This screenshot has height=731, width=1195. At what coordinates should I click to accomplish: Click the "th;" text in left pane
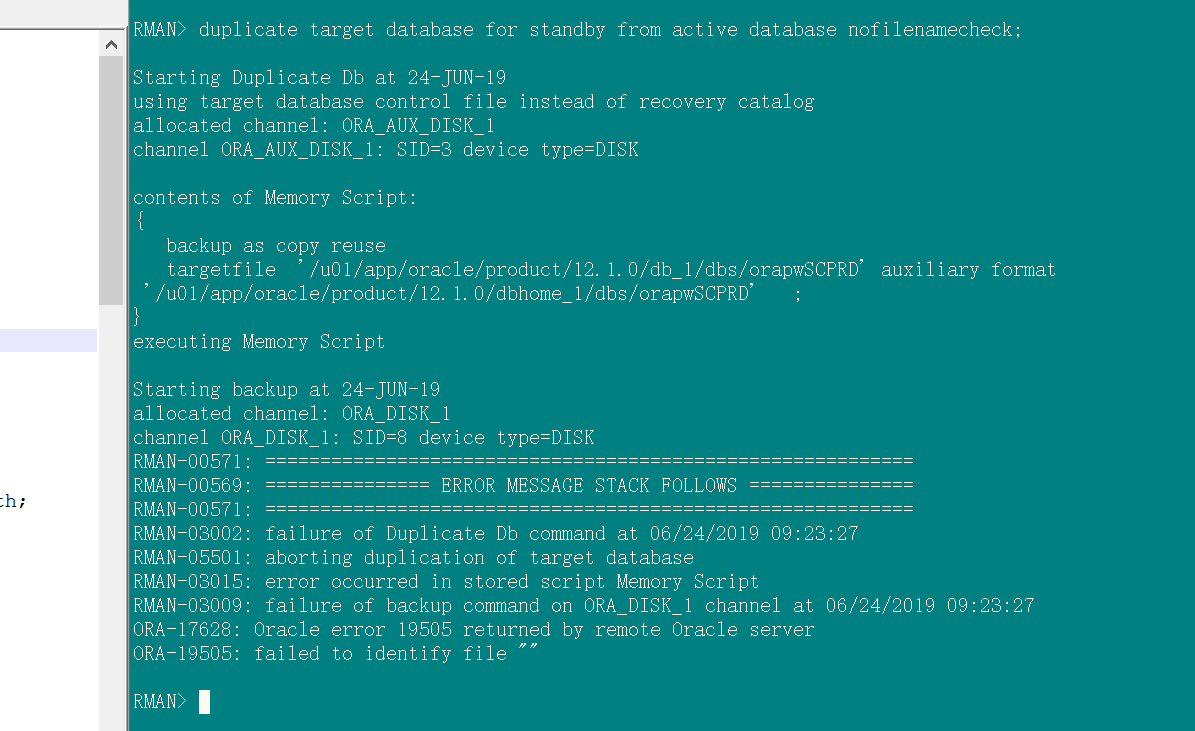click(13, 501)
